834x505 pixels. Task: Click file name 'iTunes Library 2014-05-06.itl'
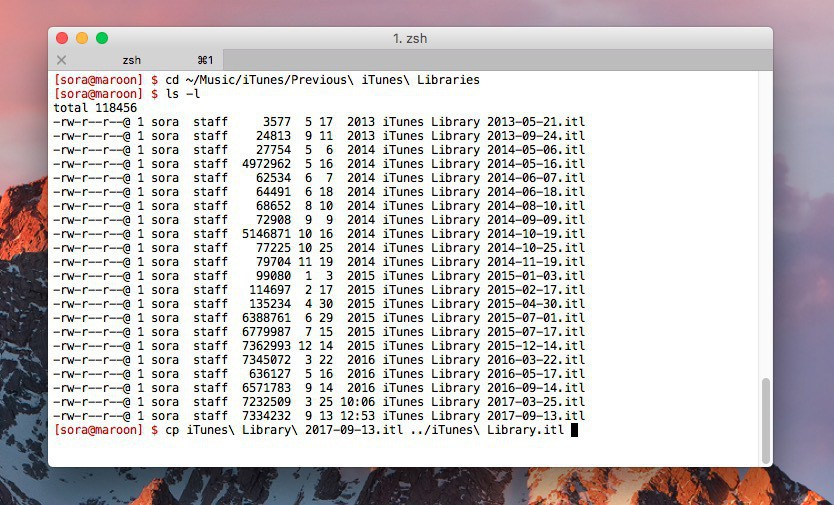point(483,150)
